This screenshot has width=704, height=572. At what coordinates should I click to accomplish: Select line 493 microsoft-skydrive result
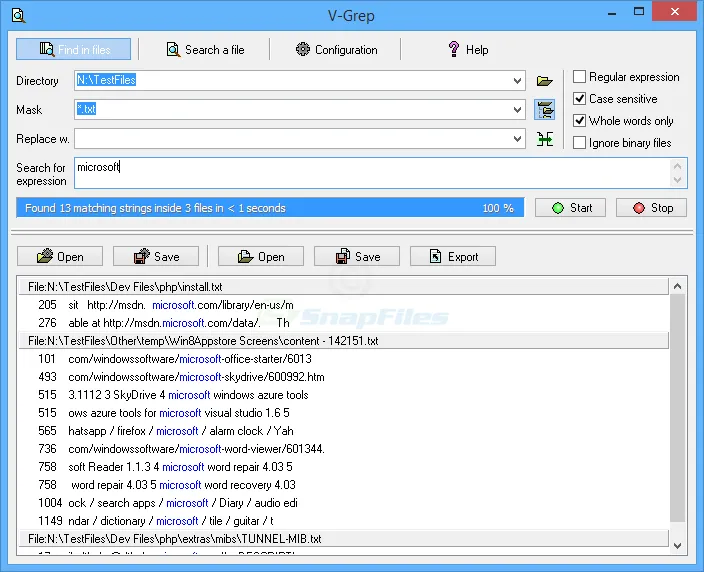click(343, 377)
